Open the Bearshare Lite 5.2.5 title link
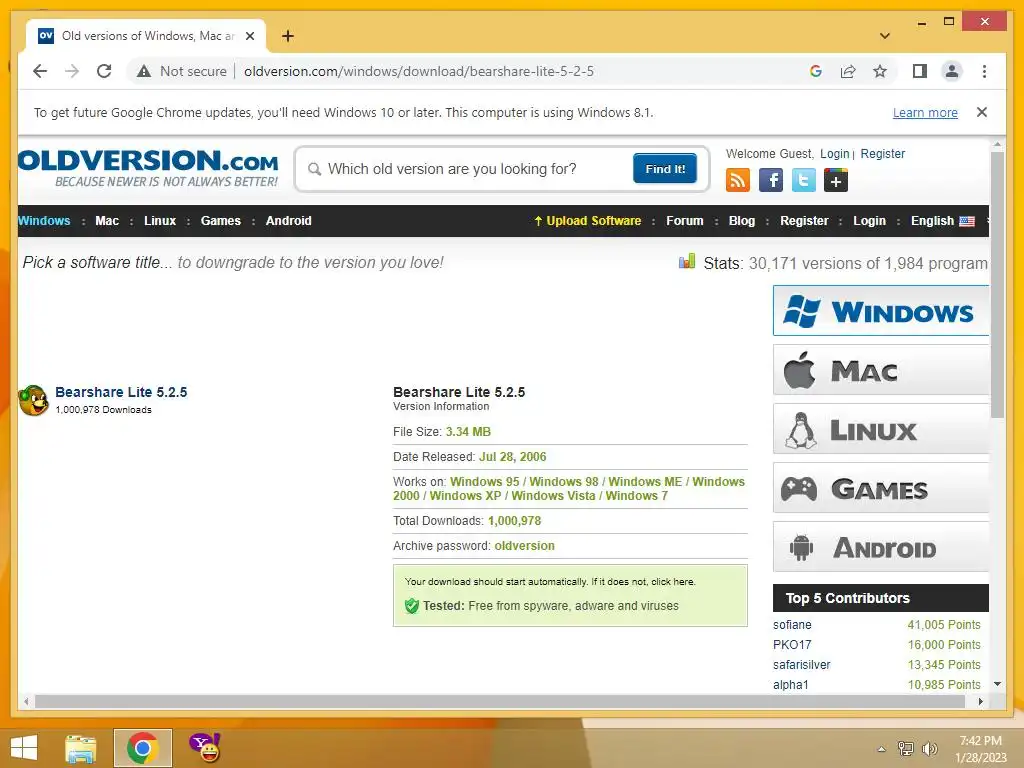 pos(121,392)
